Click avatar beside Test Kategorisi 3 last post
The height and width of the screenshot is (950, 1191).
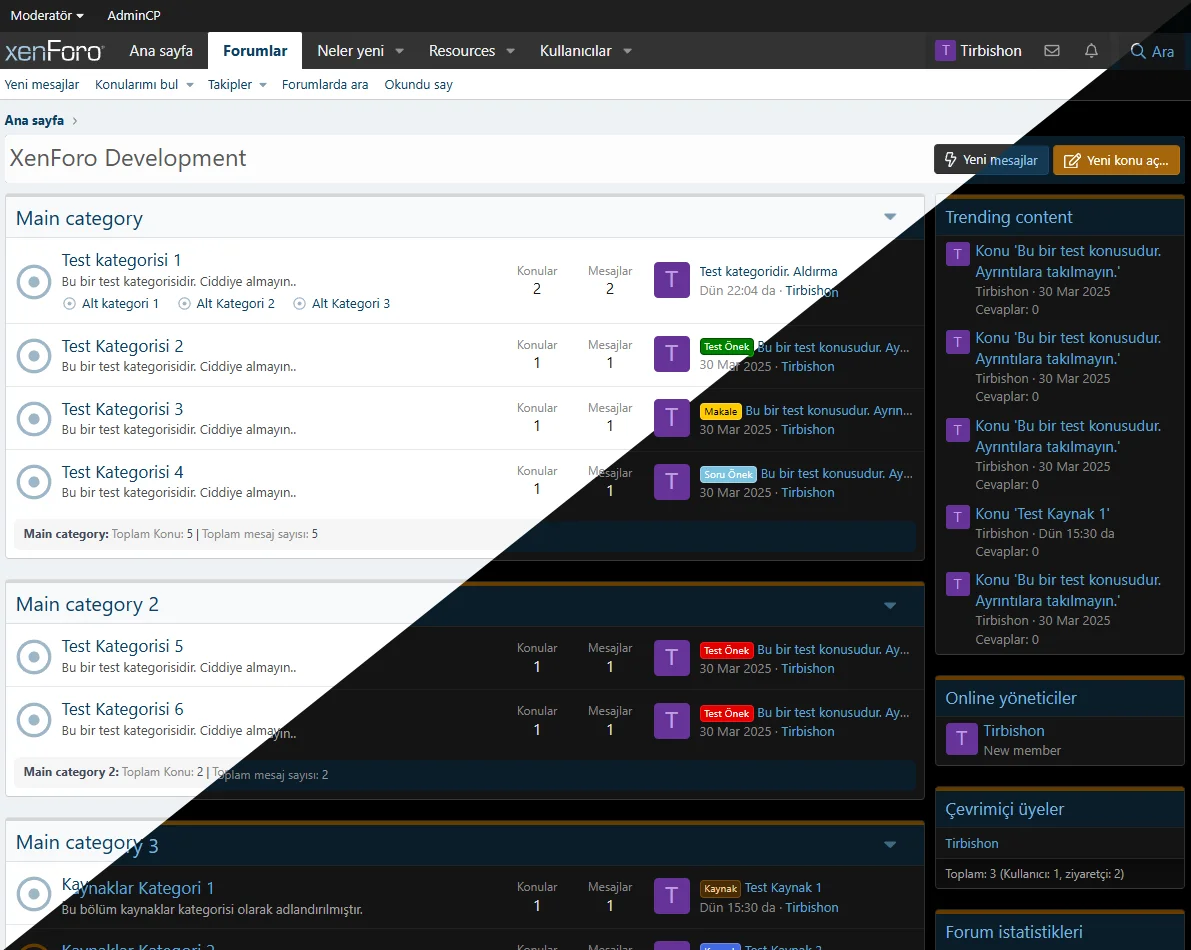click(x=671, y=418)
